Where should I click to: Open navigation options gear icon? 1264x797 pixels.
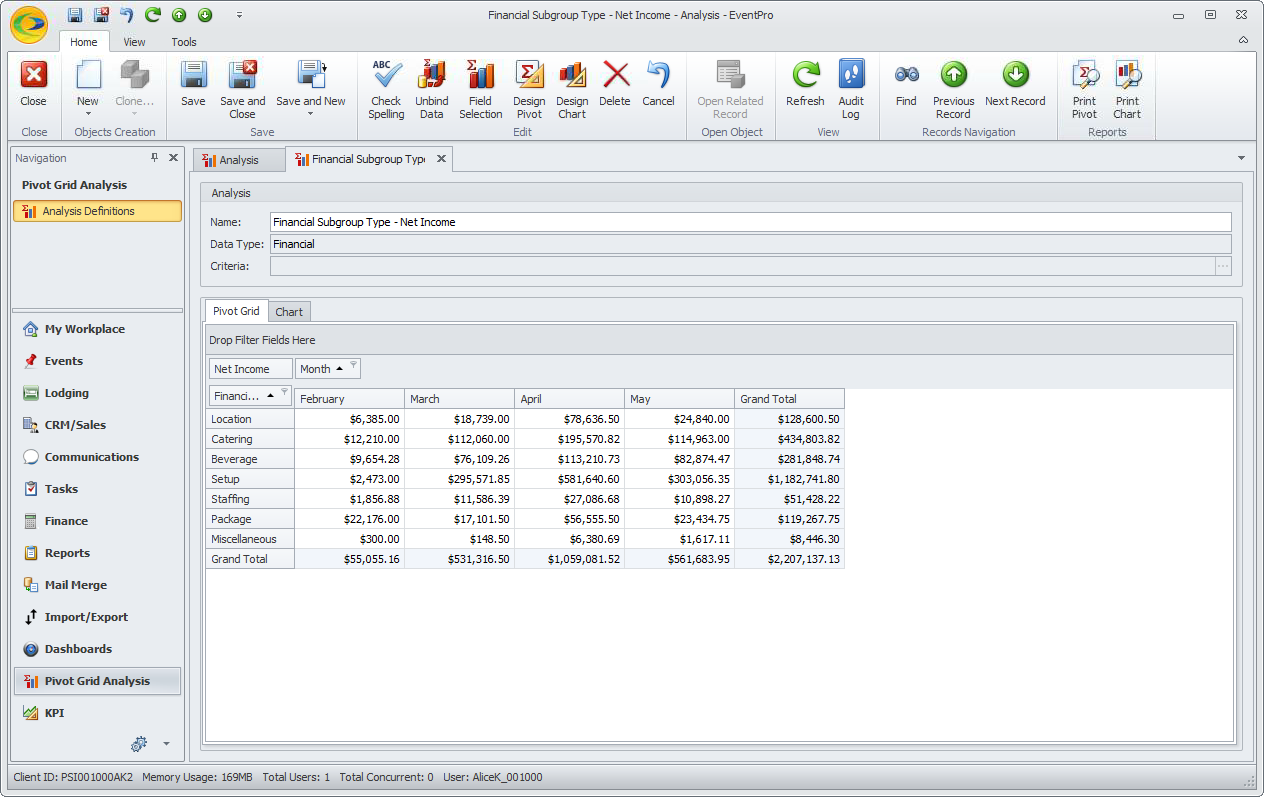click(x=139, y=744)
